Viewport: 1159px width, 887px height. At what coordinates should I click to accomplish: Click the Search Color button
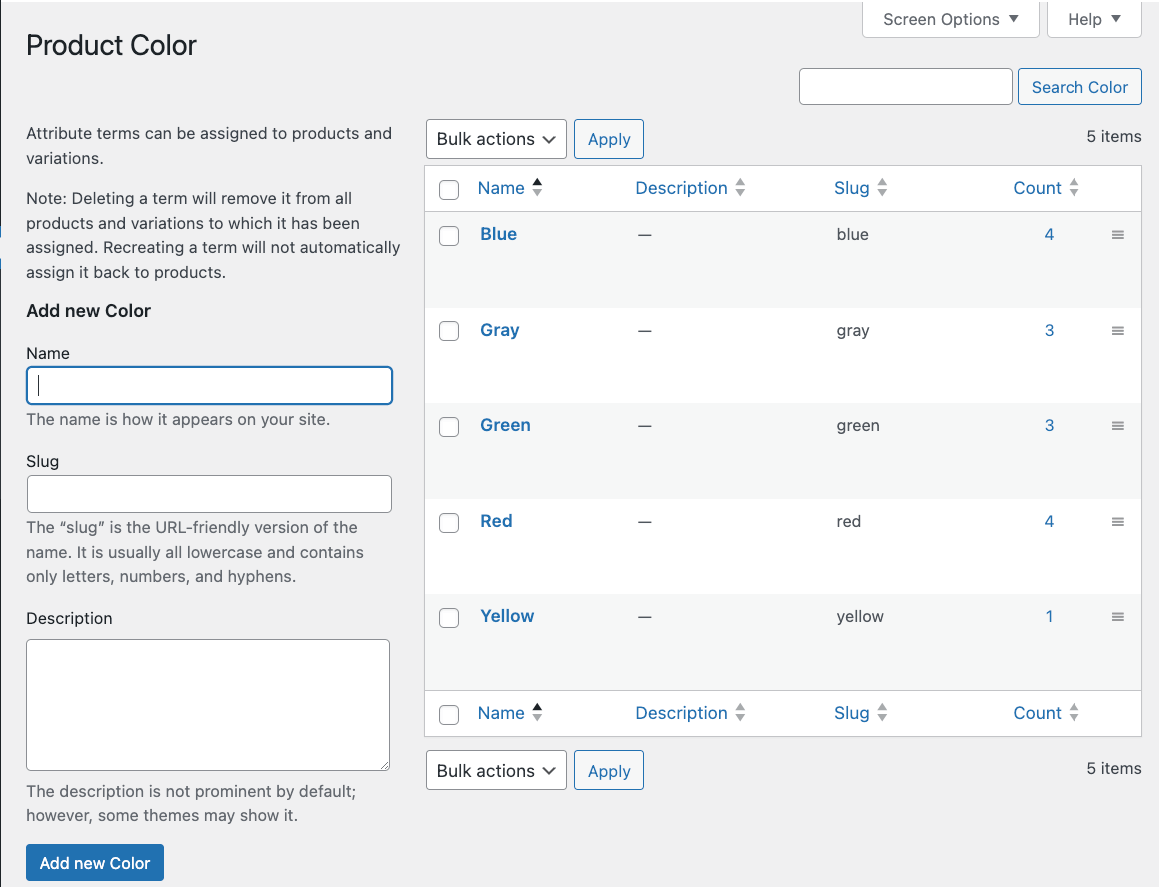1080,86
